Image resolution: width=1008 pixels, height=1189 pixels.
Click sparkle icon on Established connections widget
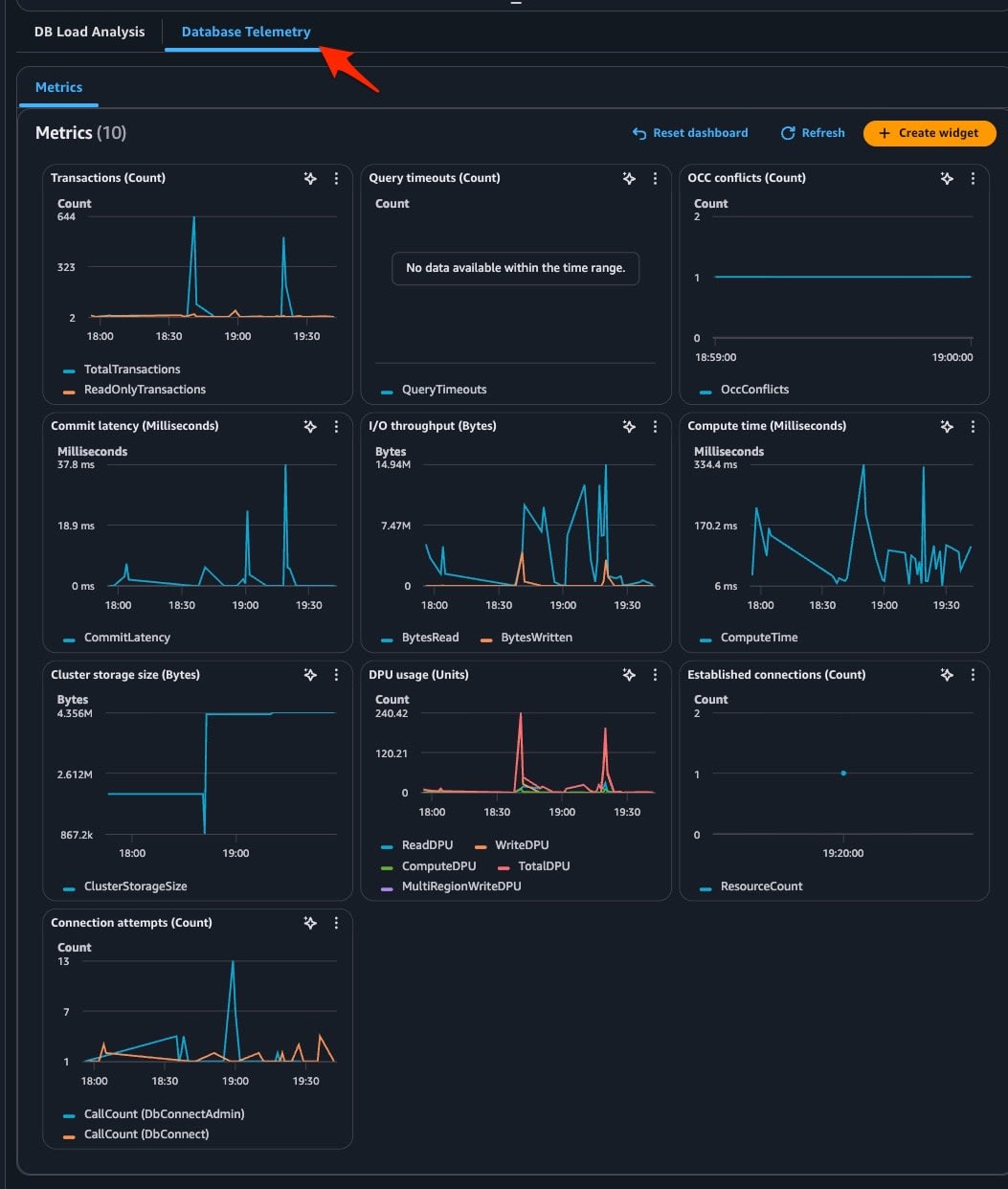[x=947, y=675]
